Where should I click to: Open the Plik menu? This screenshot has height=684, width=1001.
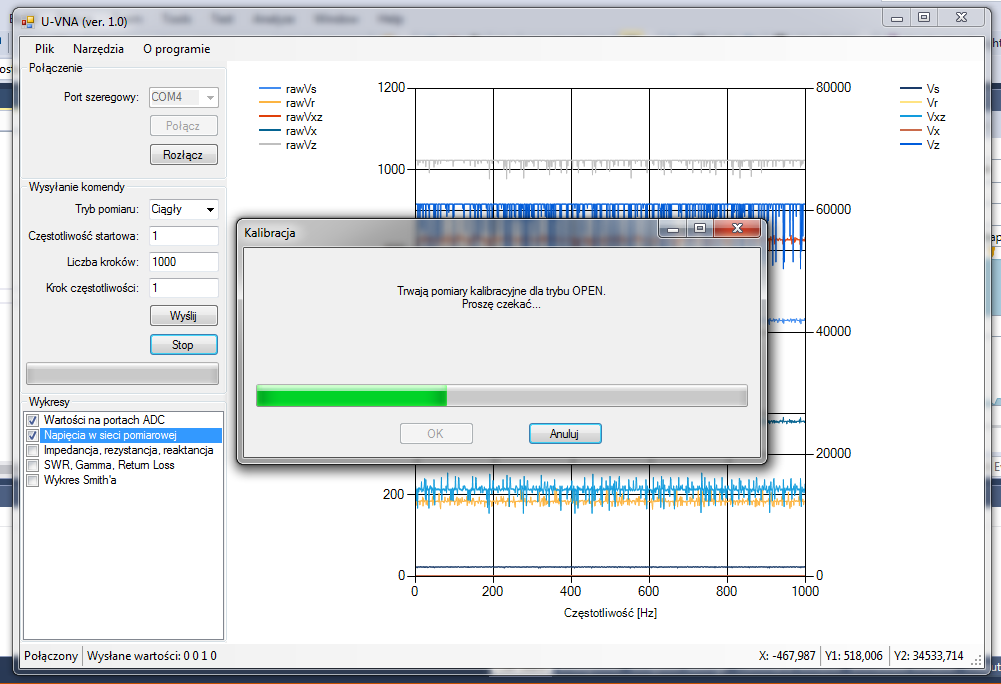(44, 49)
